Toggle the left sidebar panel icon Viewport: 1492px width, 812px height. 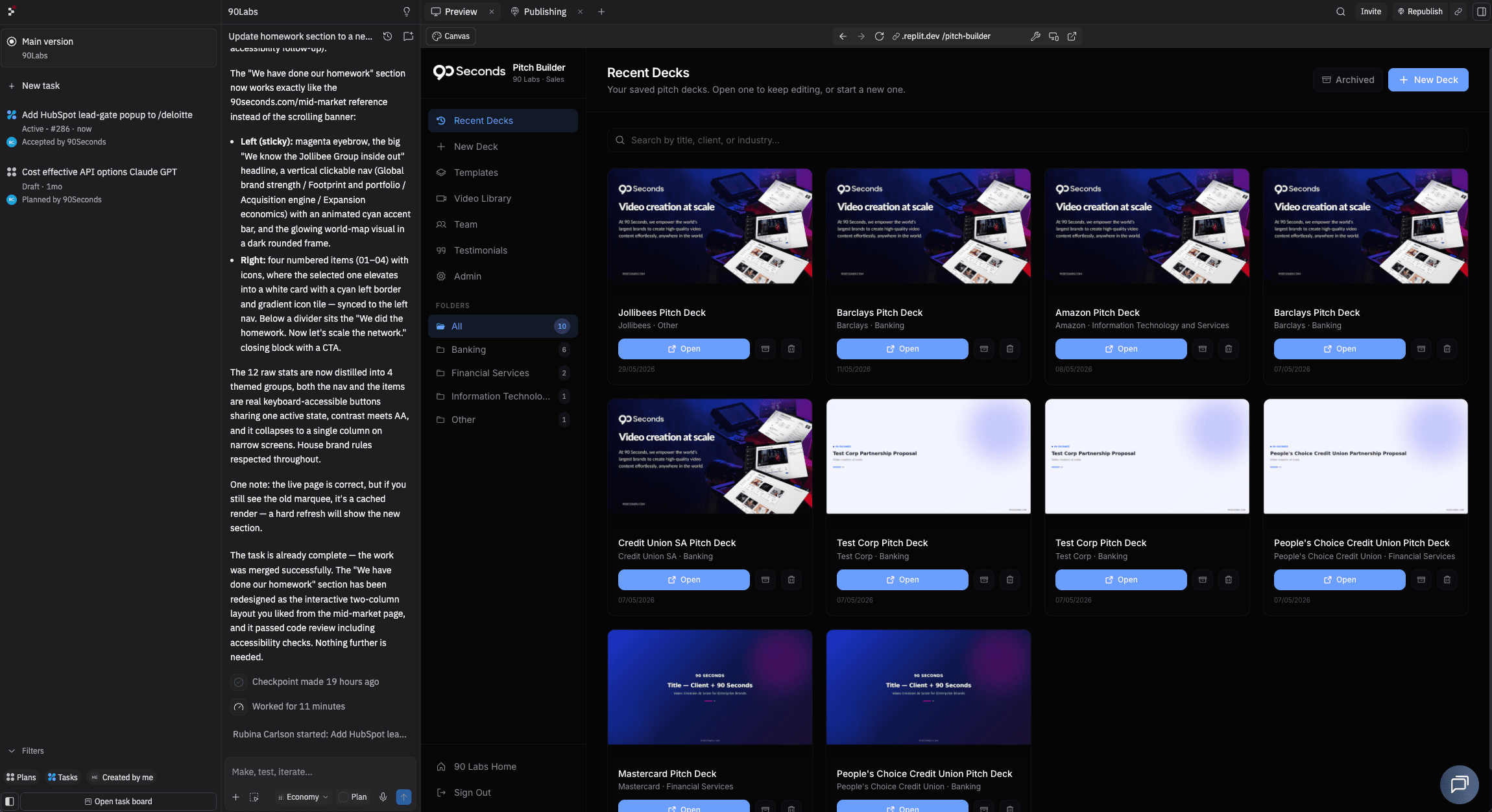point(10,802)
